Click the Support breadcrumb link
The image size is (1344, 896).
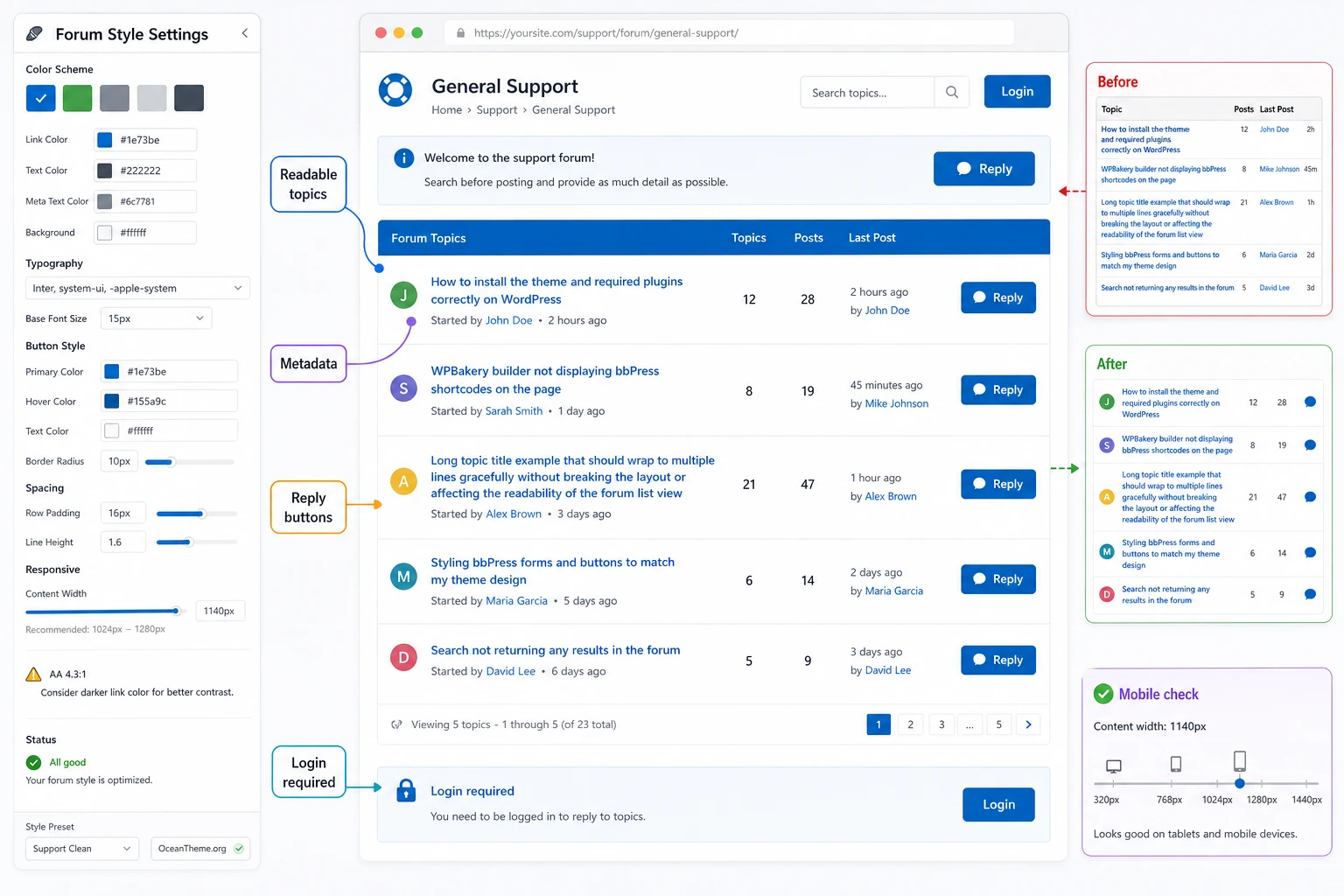tap(497, 110)
